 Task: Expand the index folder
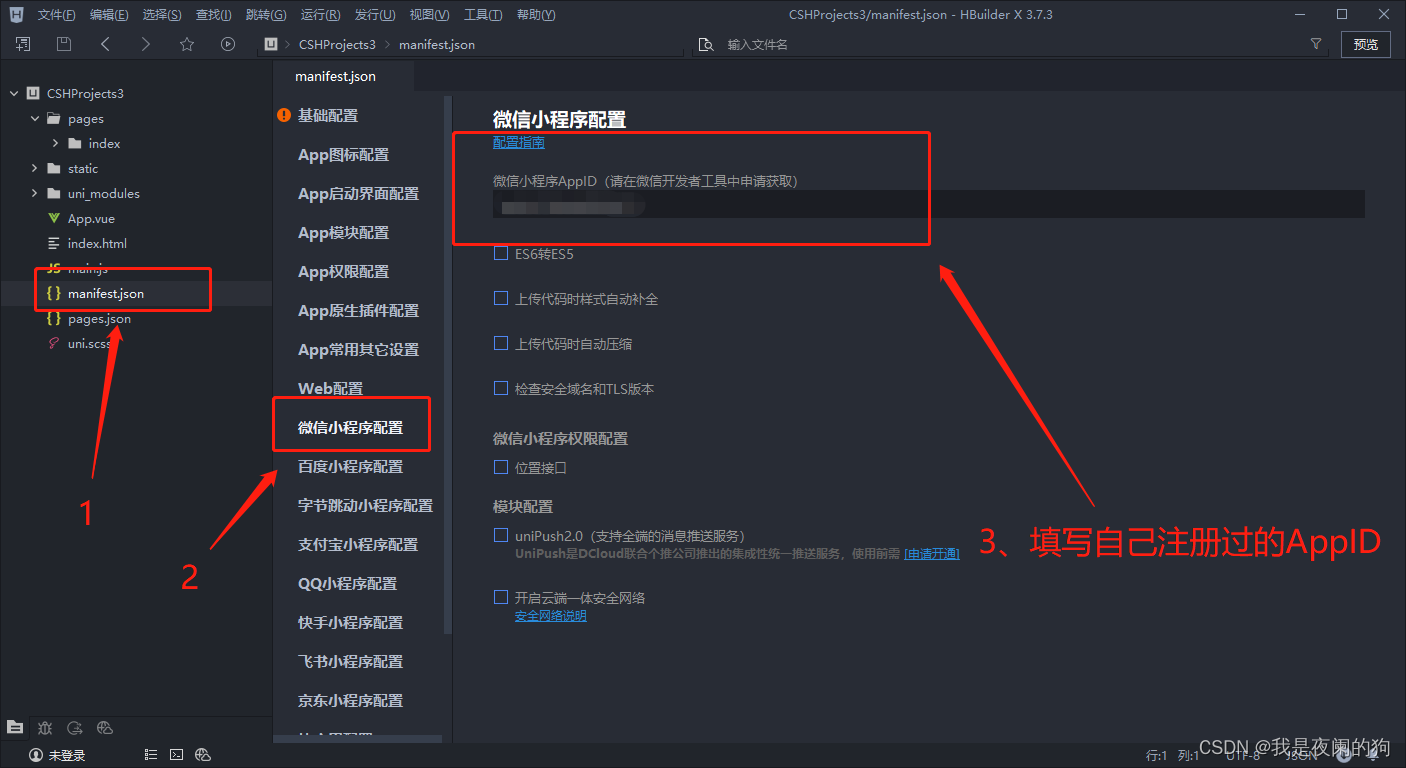(56, 143)
